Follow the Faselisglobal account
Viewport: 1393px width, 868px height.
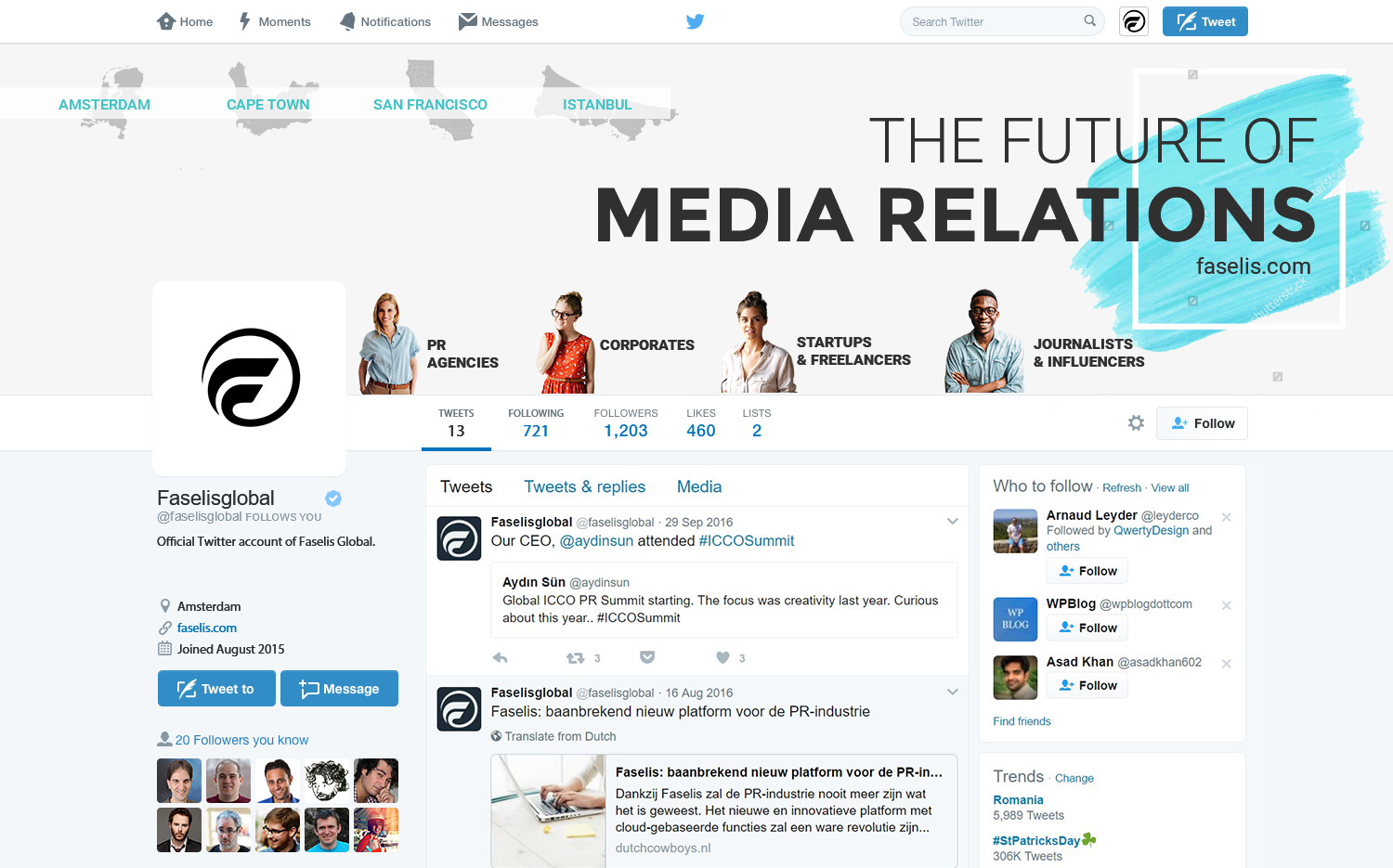click(1202, 423)
